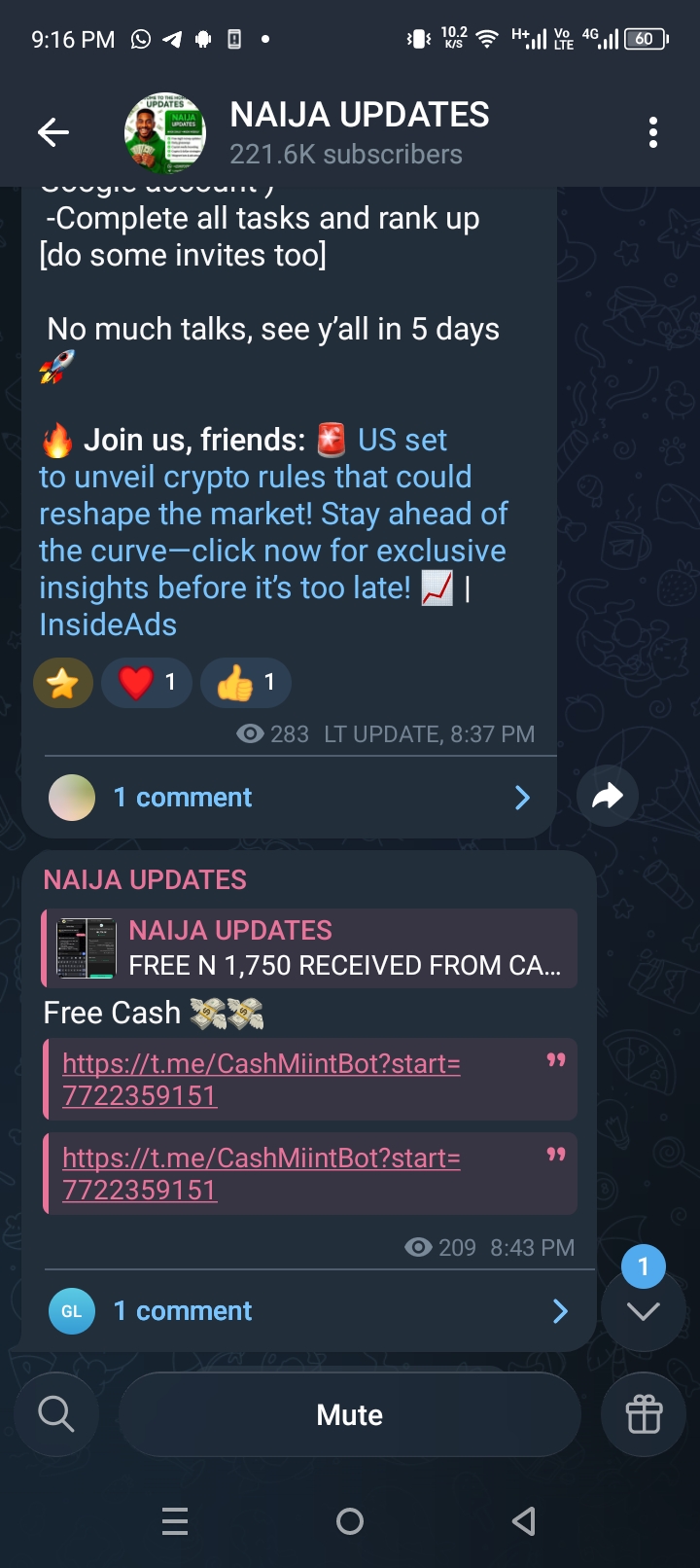The image size is (700, 1568).
Task: Toggle the thumbs up reaction
Action: point(246,683)
